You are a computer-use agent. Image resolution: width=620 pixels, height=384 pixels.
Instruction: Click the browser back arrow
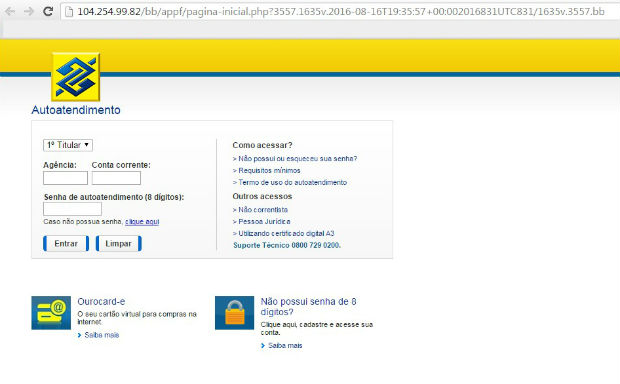tap(10, 11)
